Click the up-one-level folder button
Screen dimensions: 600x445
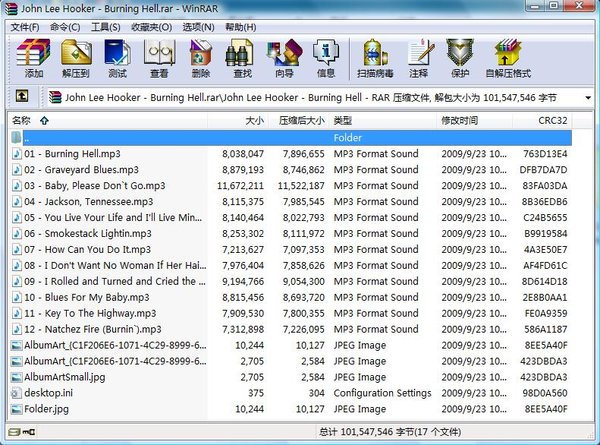(22, 96)
